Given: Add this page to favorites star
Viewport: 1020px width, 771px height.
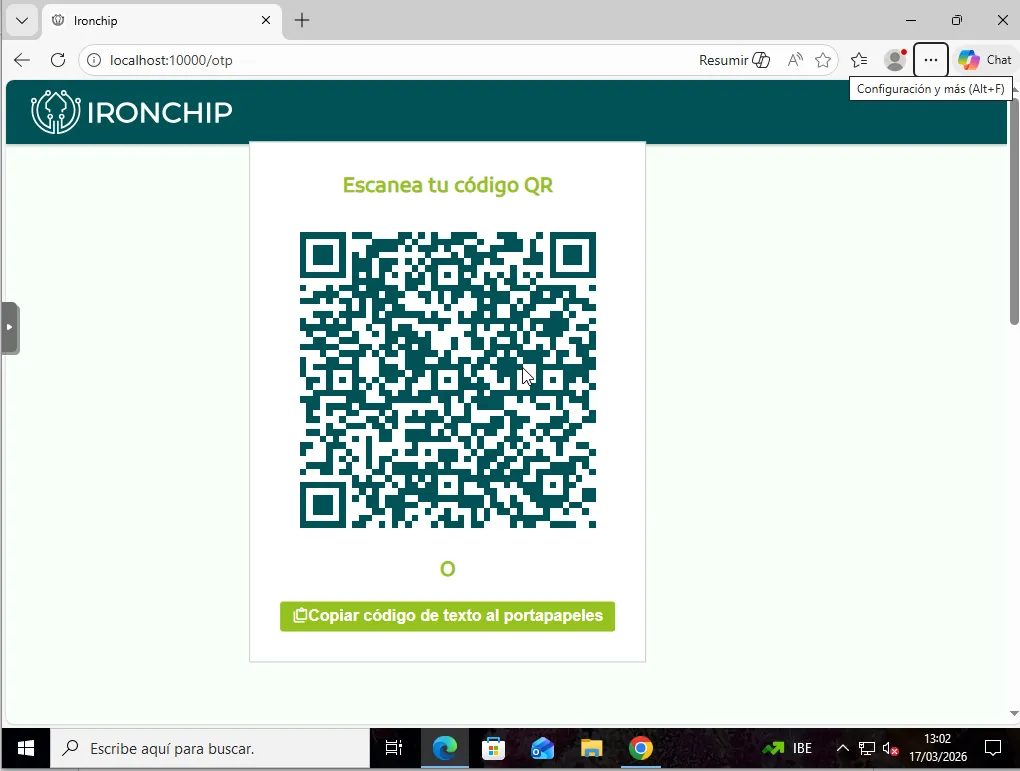Looking at the screenshot, I should pos(823,60).
